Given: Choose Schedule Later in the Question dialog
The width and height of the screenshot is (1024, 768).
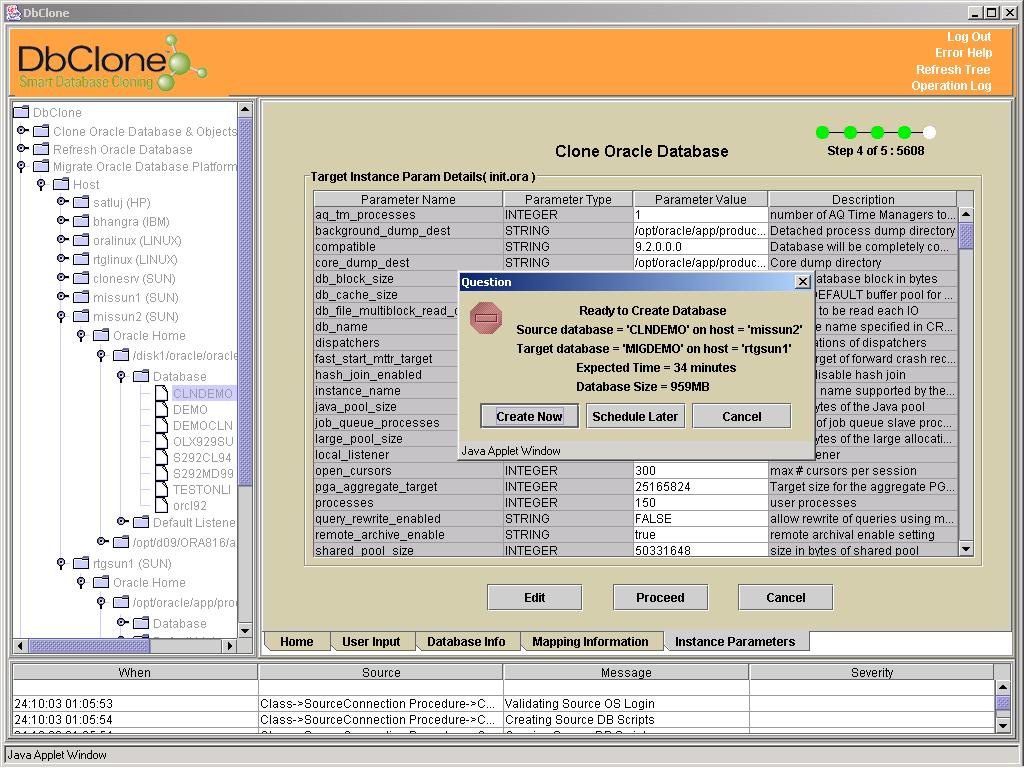Looking at the screenshot, I should coord(635,416).
